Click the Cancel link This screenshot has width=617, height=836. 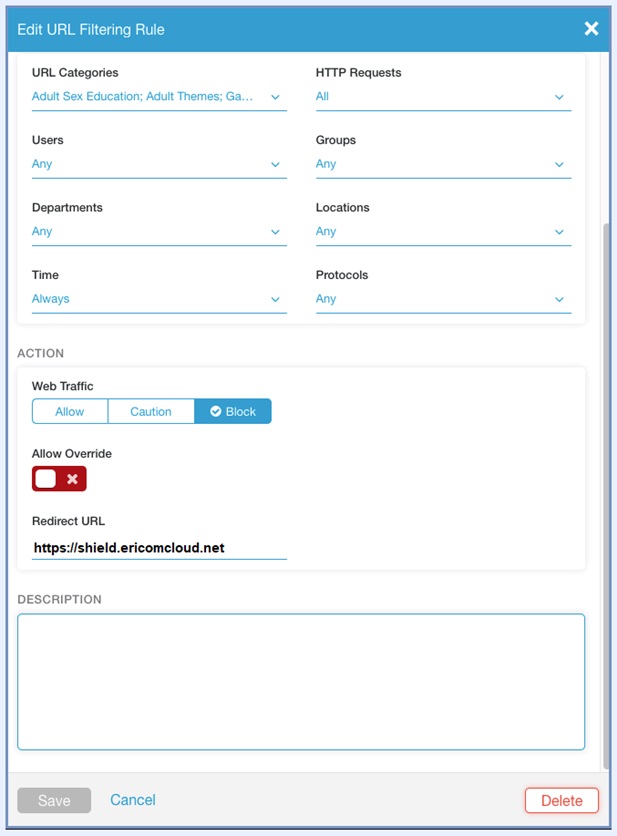tap(133, 800)
